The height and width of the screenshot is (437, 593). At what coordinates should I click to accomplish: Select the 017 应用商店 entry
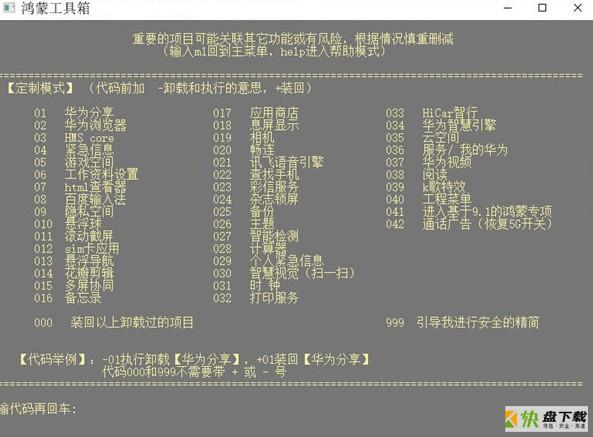(256, 113)
